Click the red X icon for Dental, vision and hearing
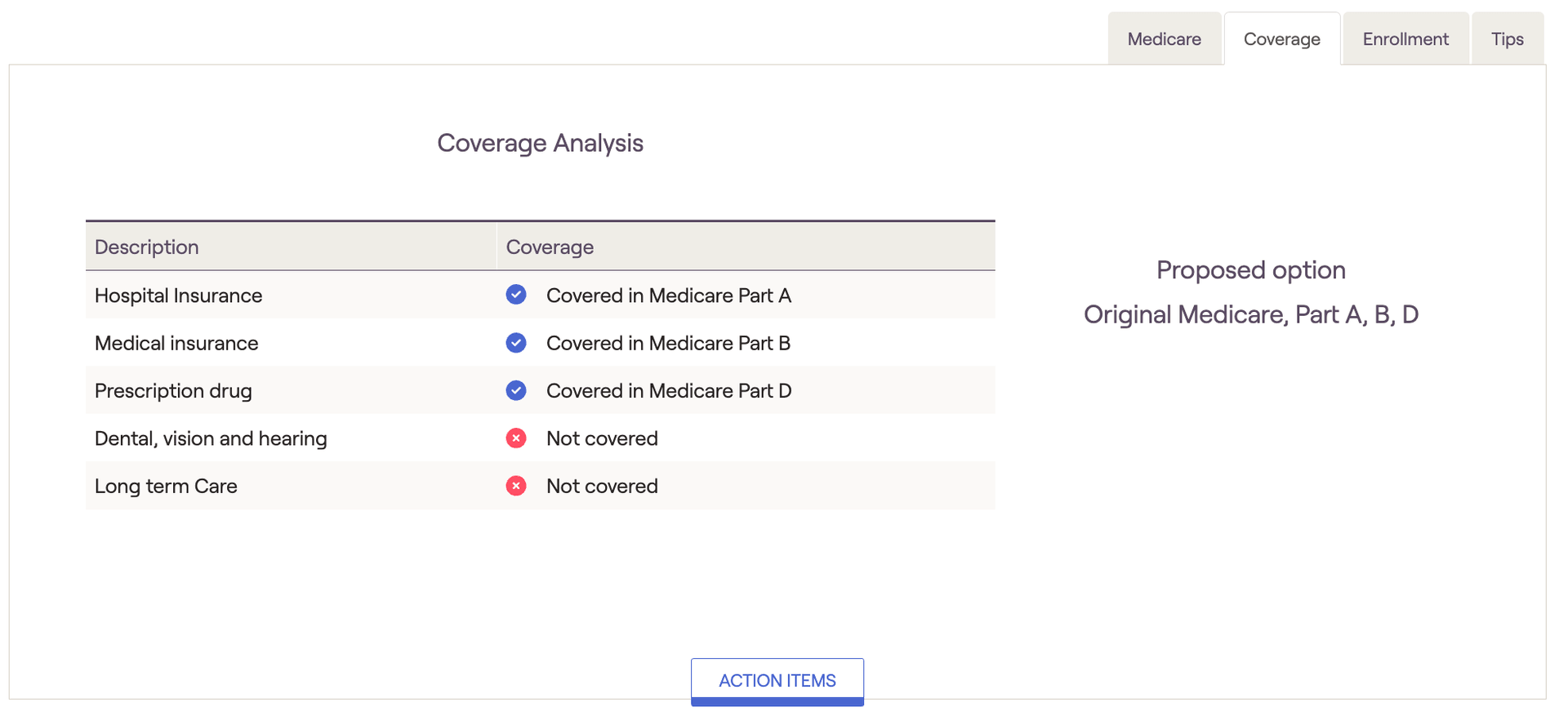Image resolution: width=1568 pixels, height=716 pixels. 516,438
